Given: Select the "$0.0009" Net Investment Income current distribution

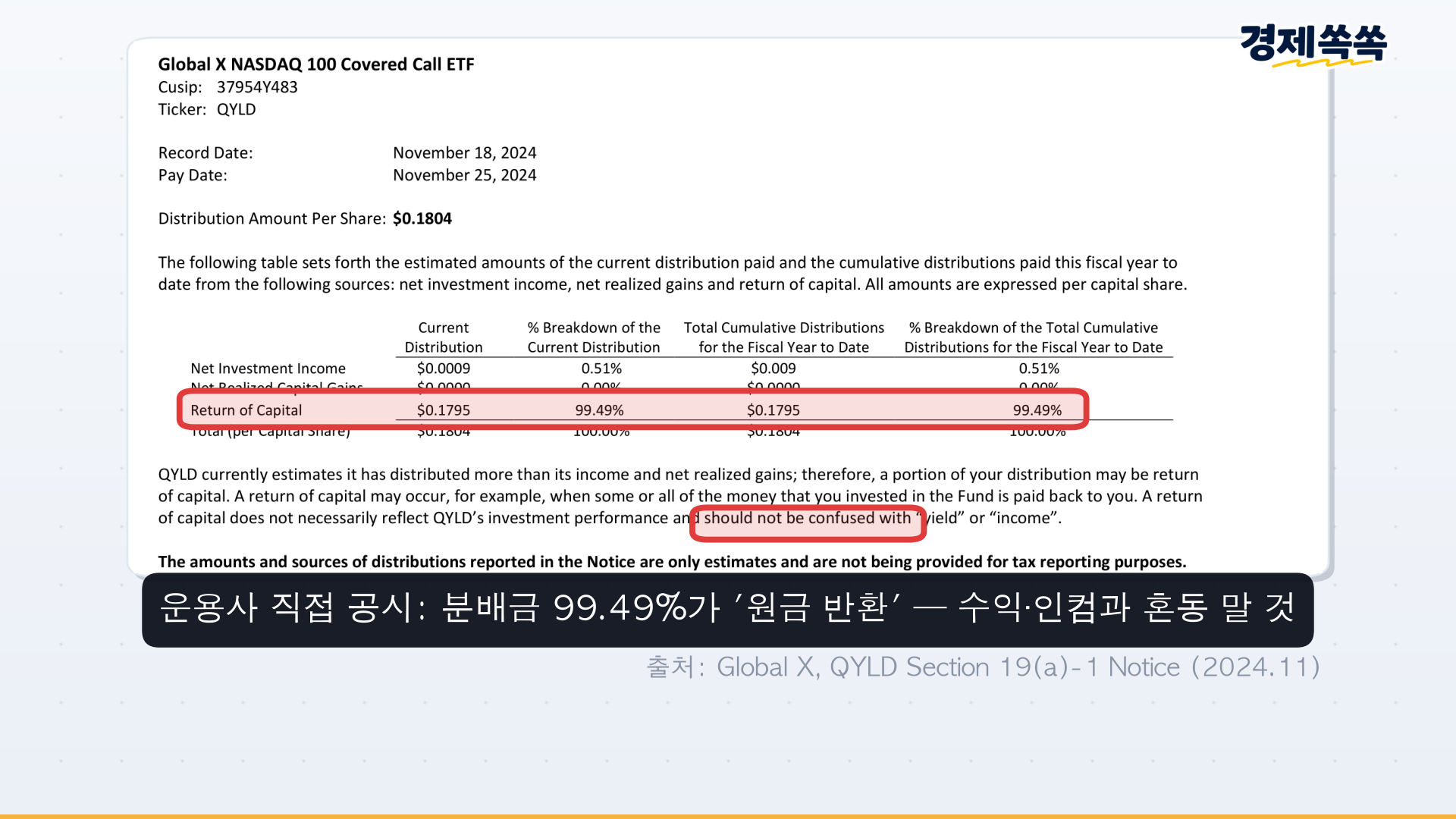Looking at the screenshot, I should pyautogui.click(x=444, y=369).
